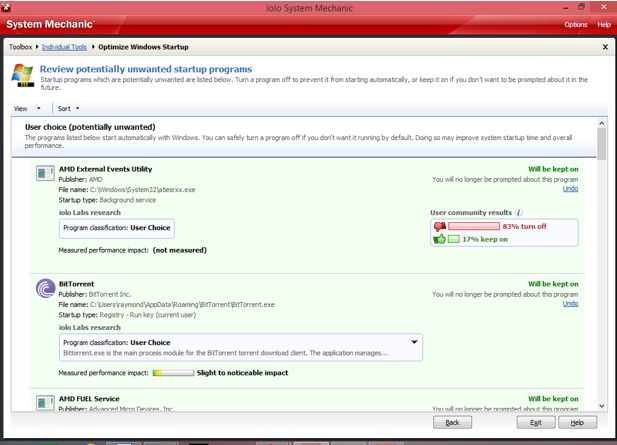Click the AMD FUEL Service program icon

[45, 403]
